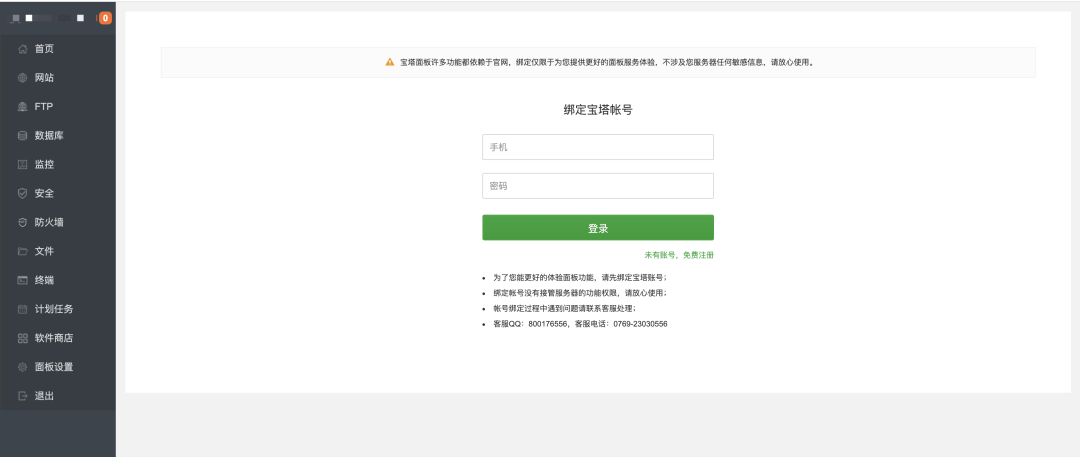Click the globe icon beside 网站
Viewport: 1080px width, 457px height.
tap(22, 78)
